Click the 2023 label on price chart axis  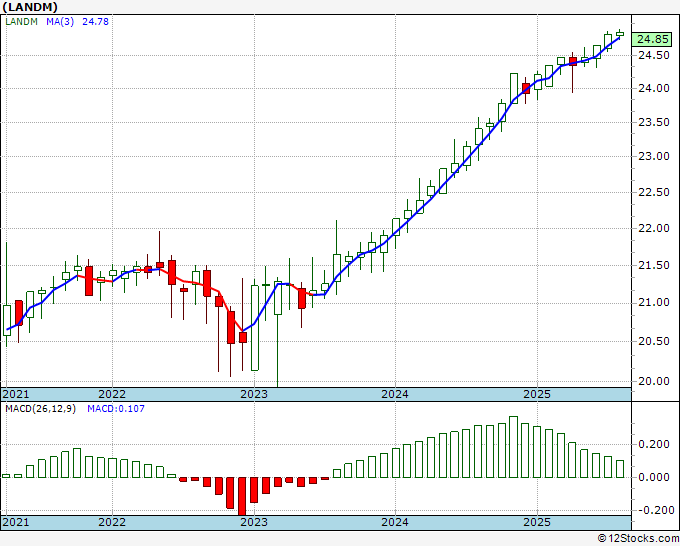coord(254,394)
